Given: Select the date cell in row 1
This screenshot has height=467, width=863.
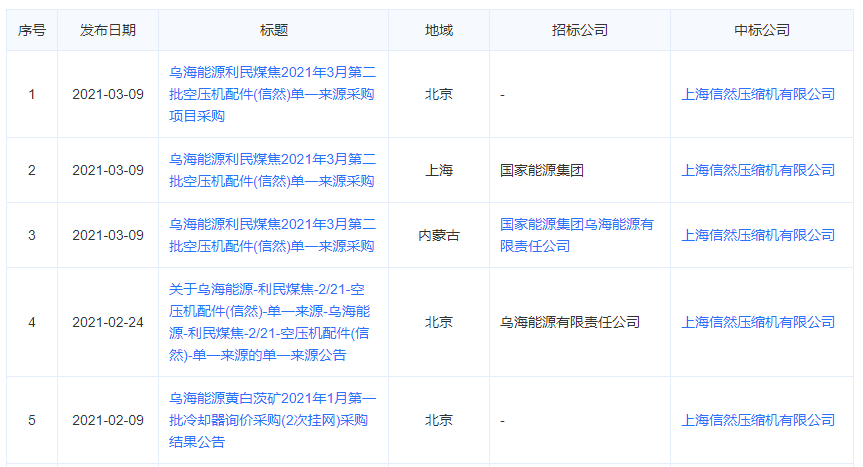Looking at the screenshot, I should tap(108, 94).
